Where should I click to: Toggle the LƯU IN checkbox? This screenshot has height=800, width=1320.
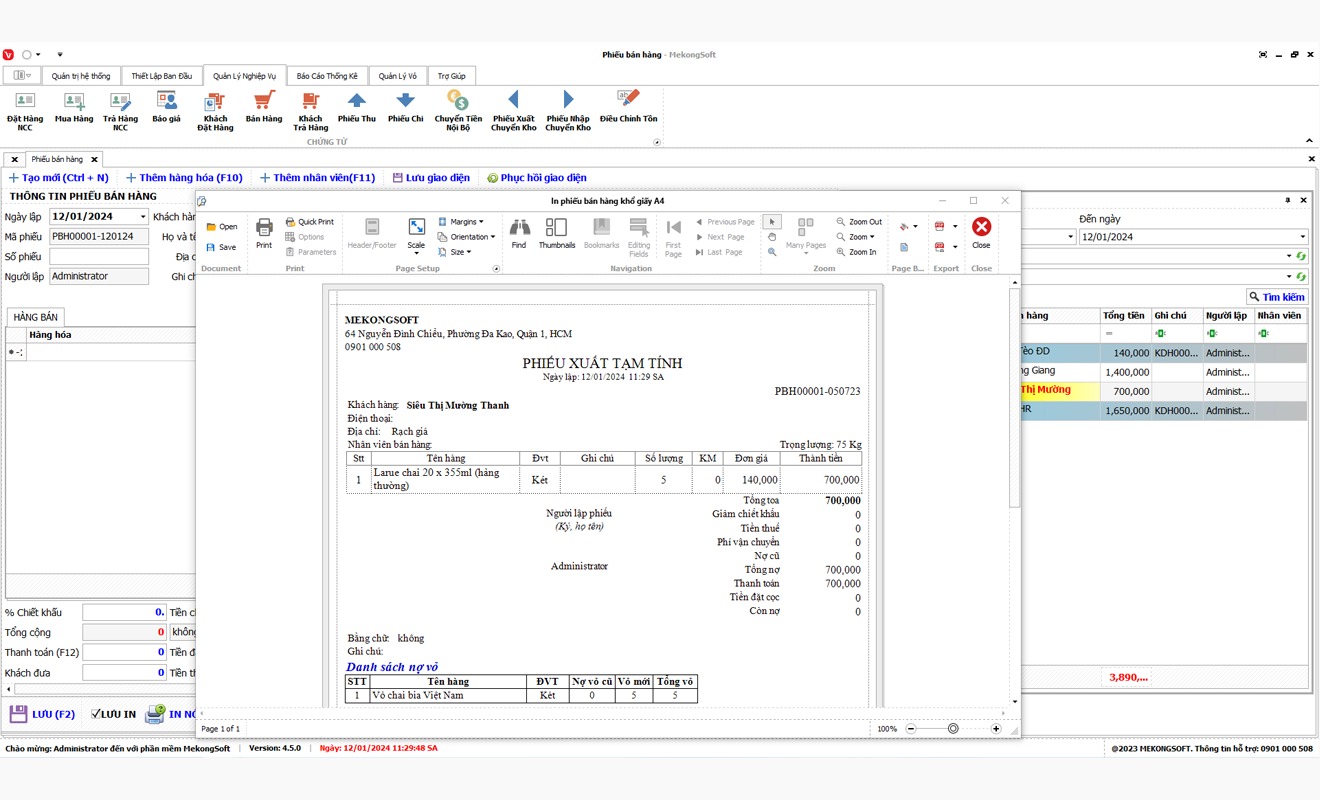pyautogui.click(x=97, y=714)
